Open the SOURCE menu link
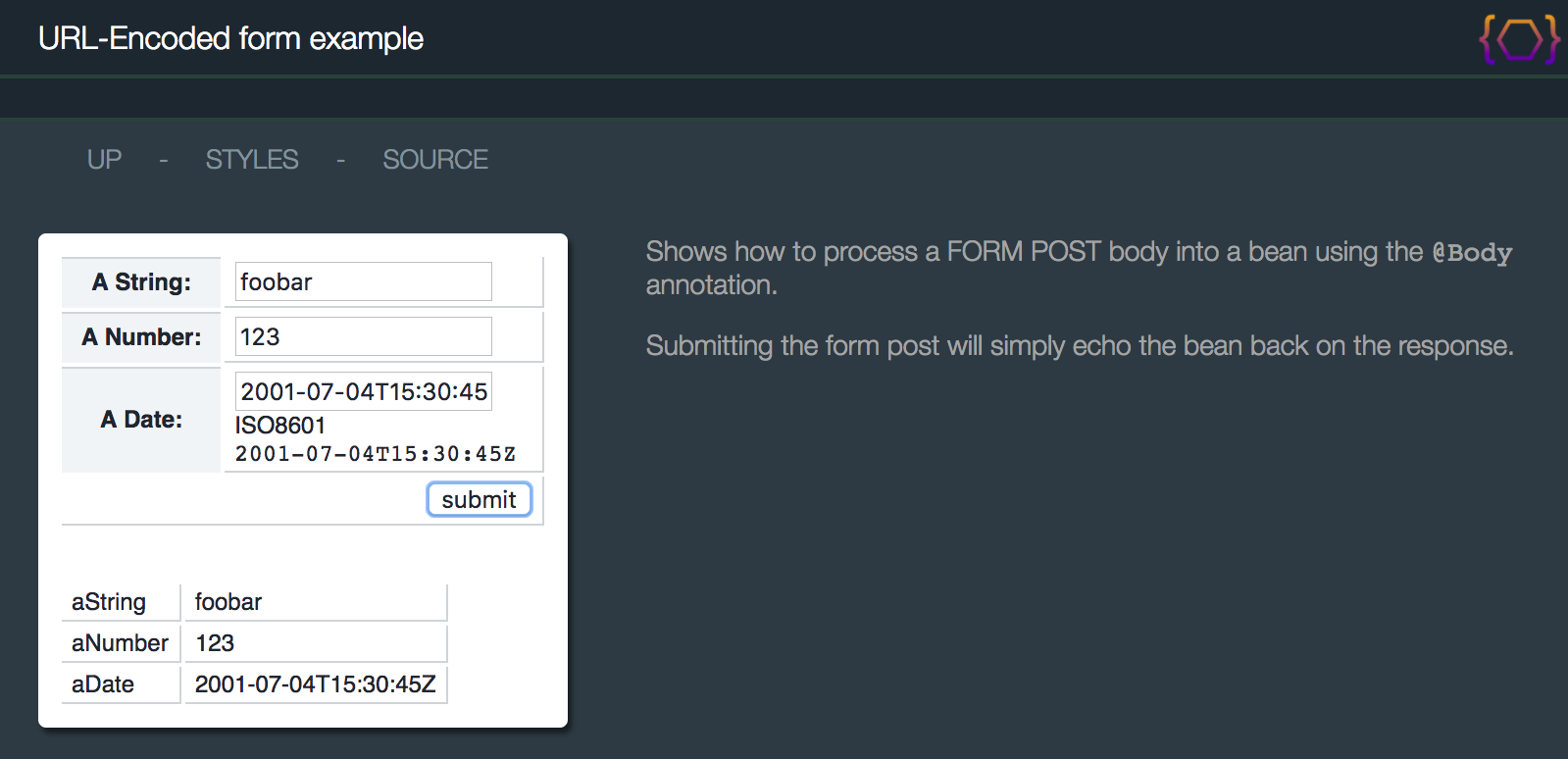 pos(435,160)
